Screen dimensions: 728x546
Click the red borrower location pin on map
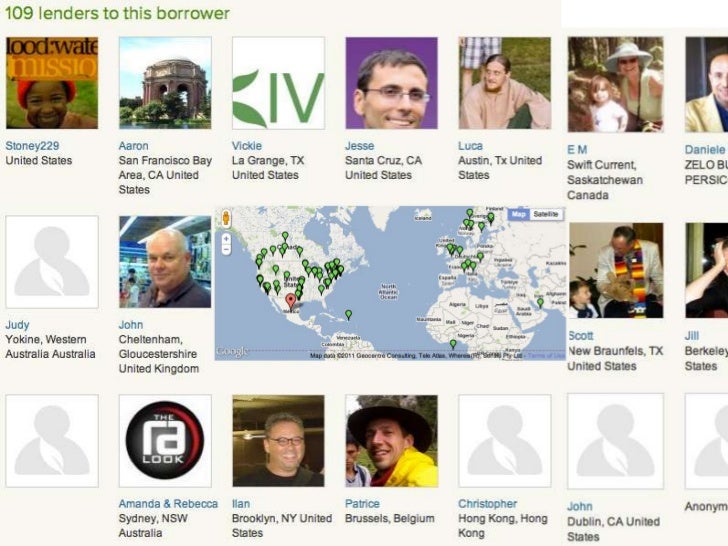pos(291,301)
